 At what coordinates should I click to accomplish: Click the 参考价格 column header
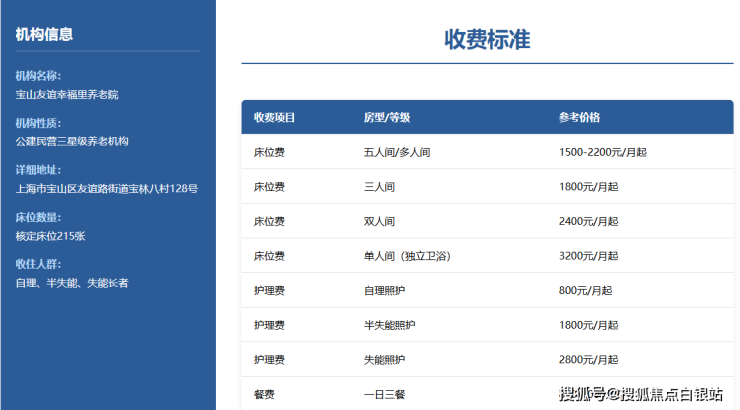579,117
